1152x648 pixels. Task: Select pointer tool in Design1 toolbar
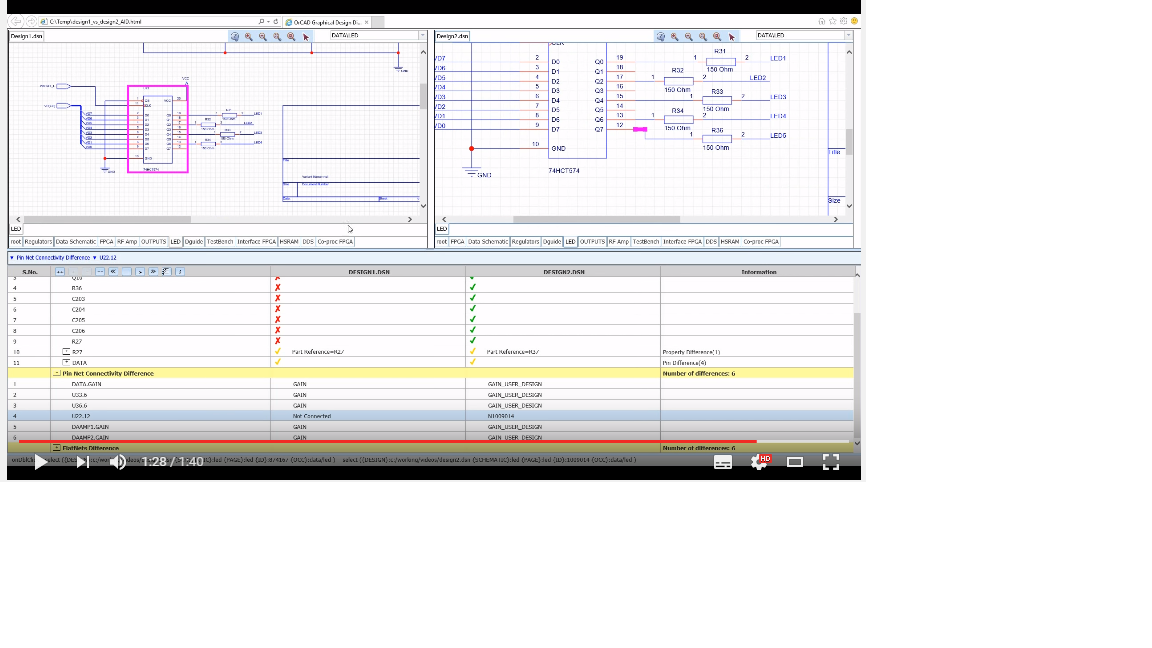coord(306,37)
